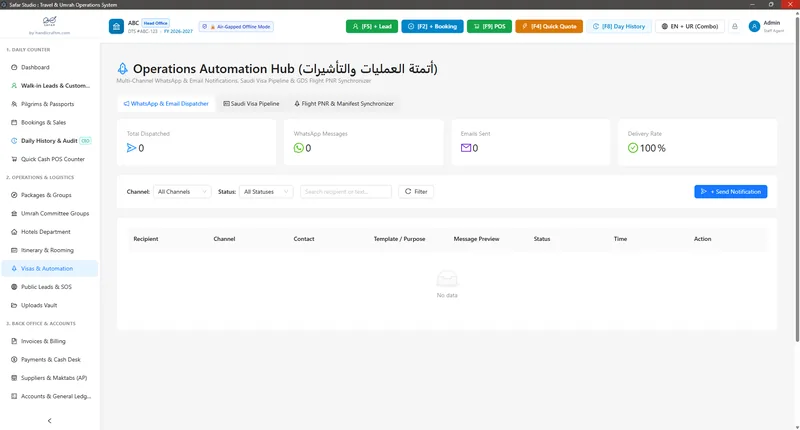This screenshot has width=800, height=430.
Task: Open Payments & Cash Desk
Action: coord(49,360)
